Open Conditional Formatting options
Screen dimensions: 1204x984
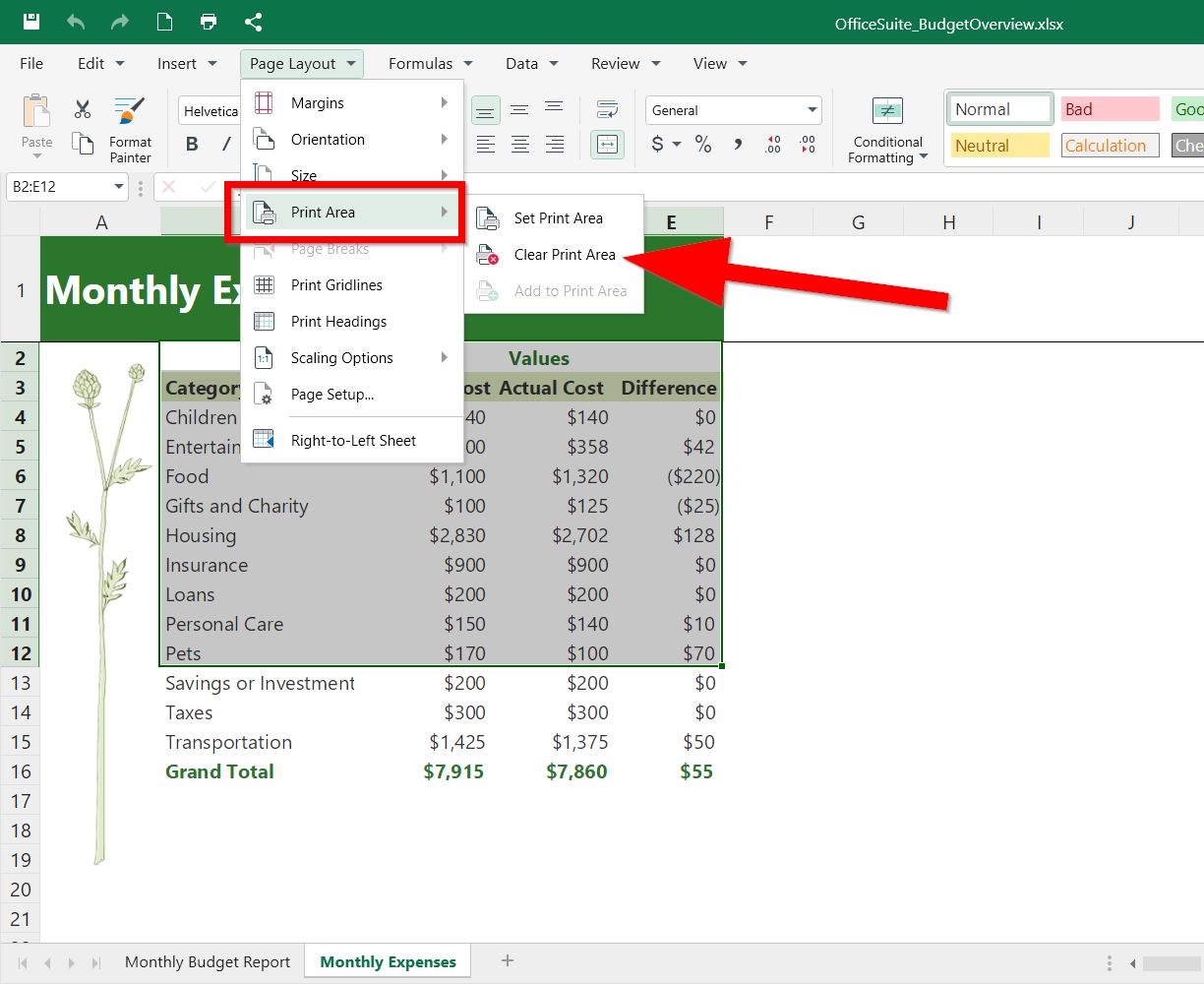click(887, 130)
